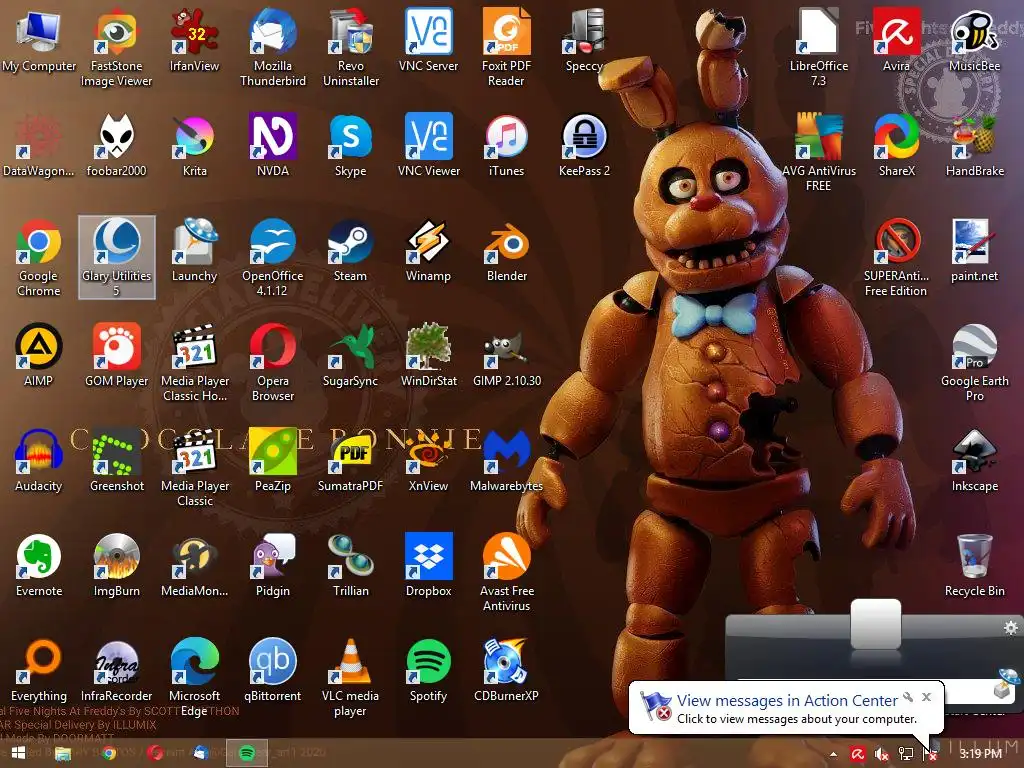Open Opera Browser desktop shortcut
The width and height of the screenshot is (1024, 768).
tap(273, 363)
